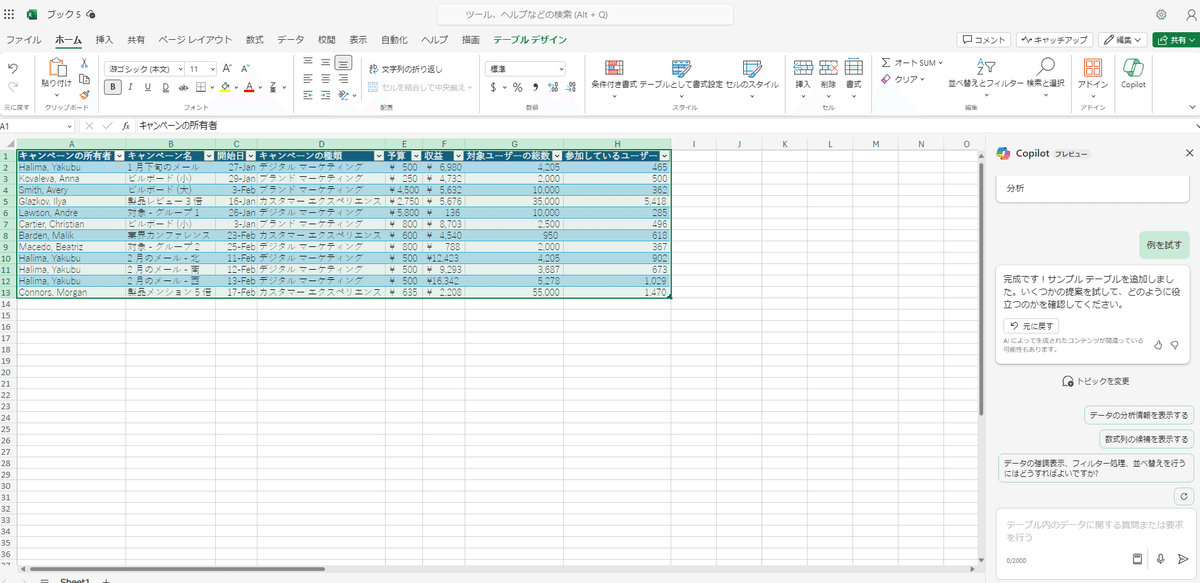1200x583 pixels.
Task: Click the 共有 share button
Action: pos(1174,40)
